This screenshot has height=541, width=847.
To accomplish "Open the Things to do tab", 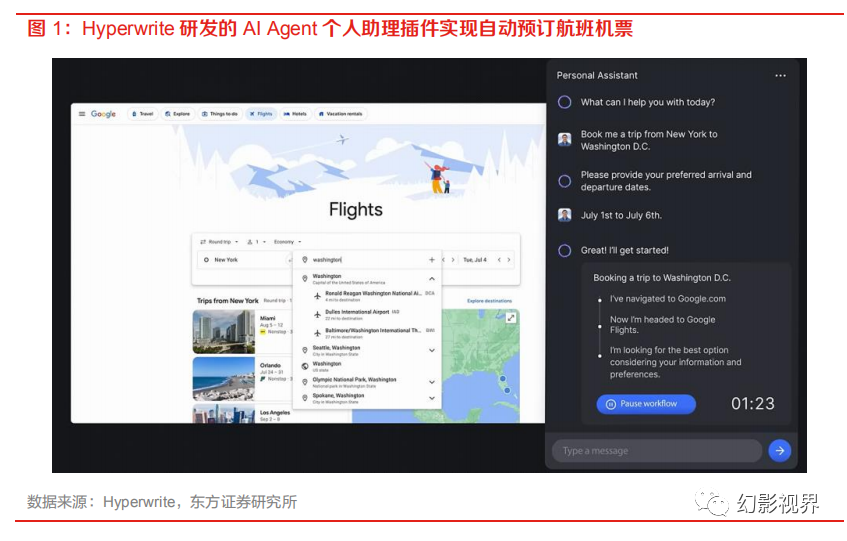I will pyautogui.click(x=220, y=114).
